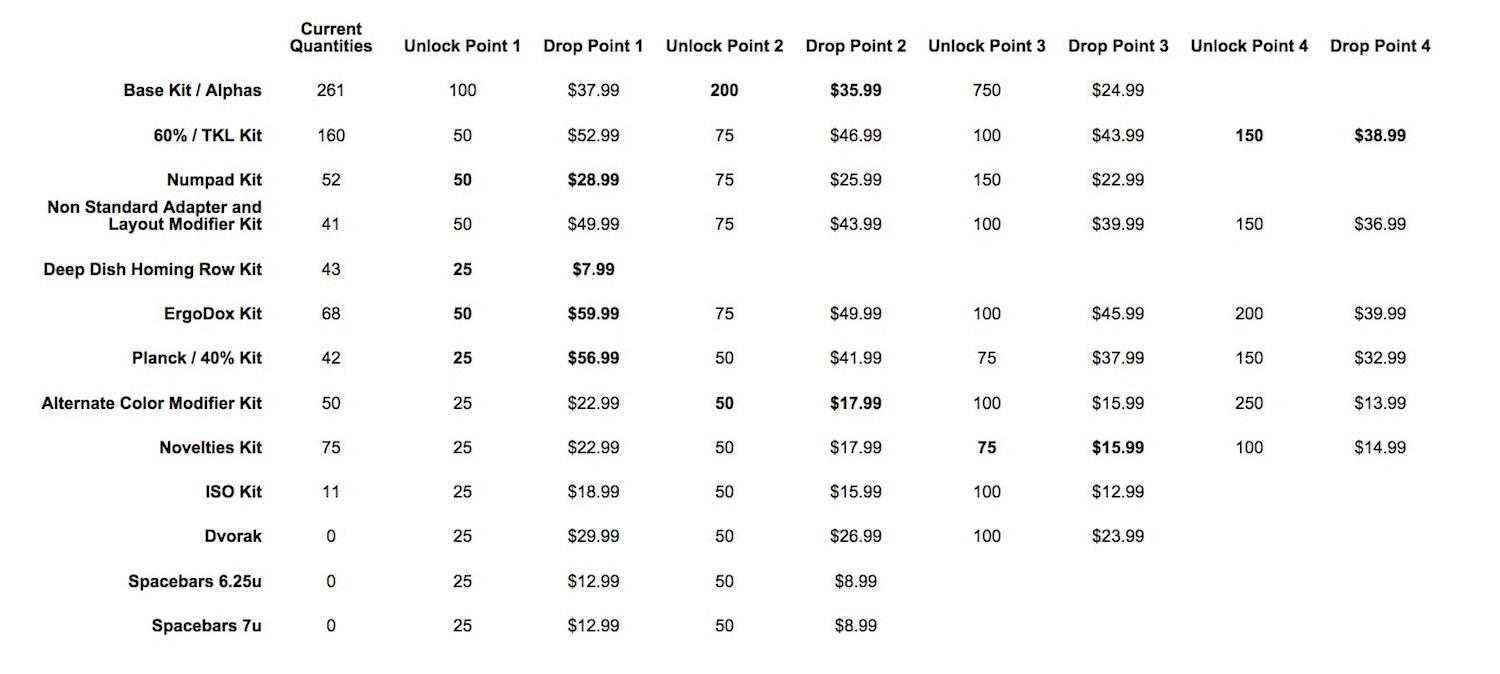This screenshot has height=674, width=1500.
Task: Select the Unlock Point 1 header
Action: pos(462,46)
